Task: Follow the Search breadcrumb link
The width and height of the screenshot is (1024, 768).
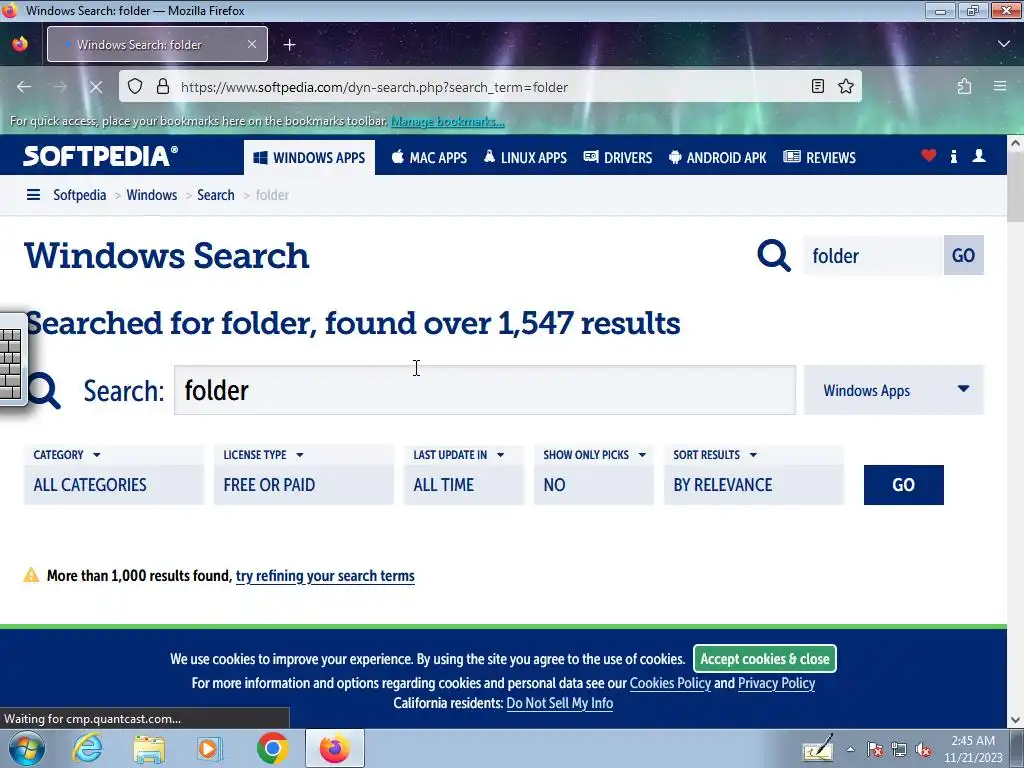Action: pyautogui.click(x=216, y=195)
